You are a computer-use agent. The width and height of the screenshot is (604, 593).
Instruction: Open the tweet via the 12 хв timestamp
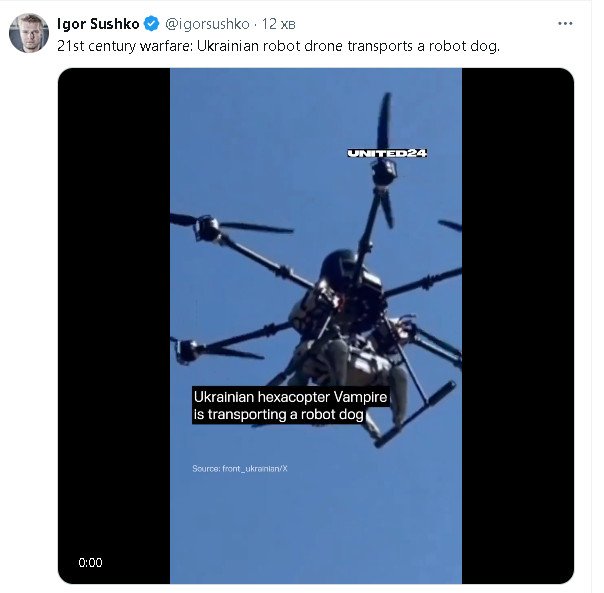279,24
